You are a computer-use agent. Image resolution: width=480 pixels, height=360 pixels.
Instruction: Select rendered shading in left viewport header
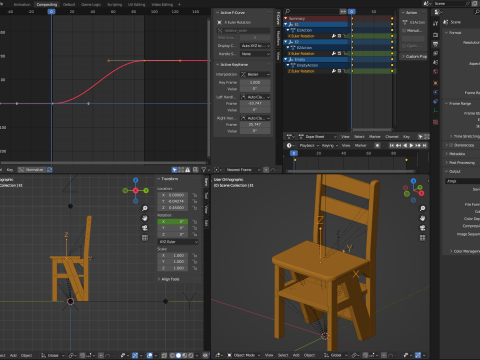(191, 355)
